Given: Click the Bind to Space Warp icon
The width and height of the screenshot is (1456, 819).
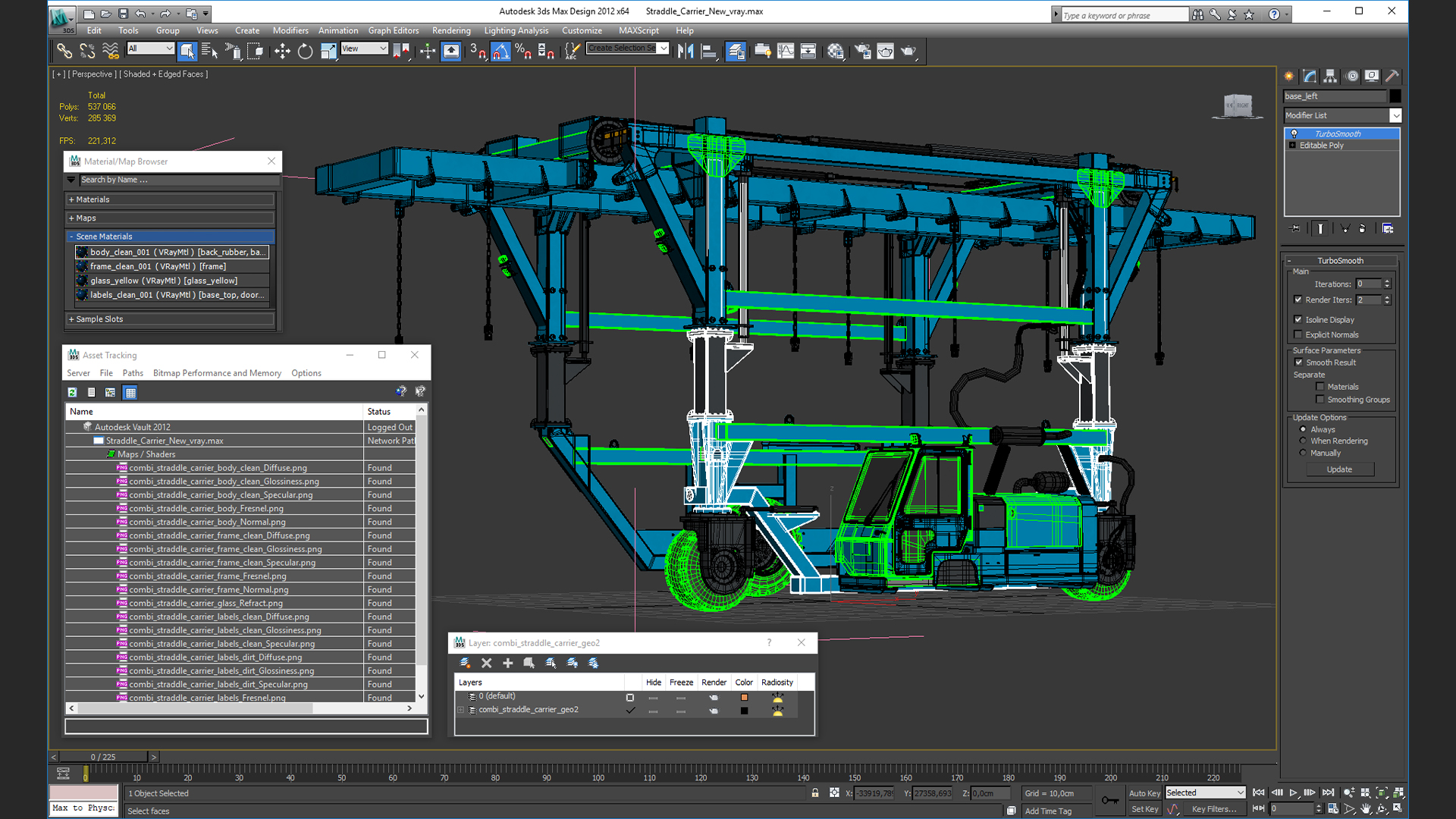Looking at the screenshot, I should click(x=111, y=51).
